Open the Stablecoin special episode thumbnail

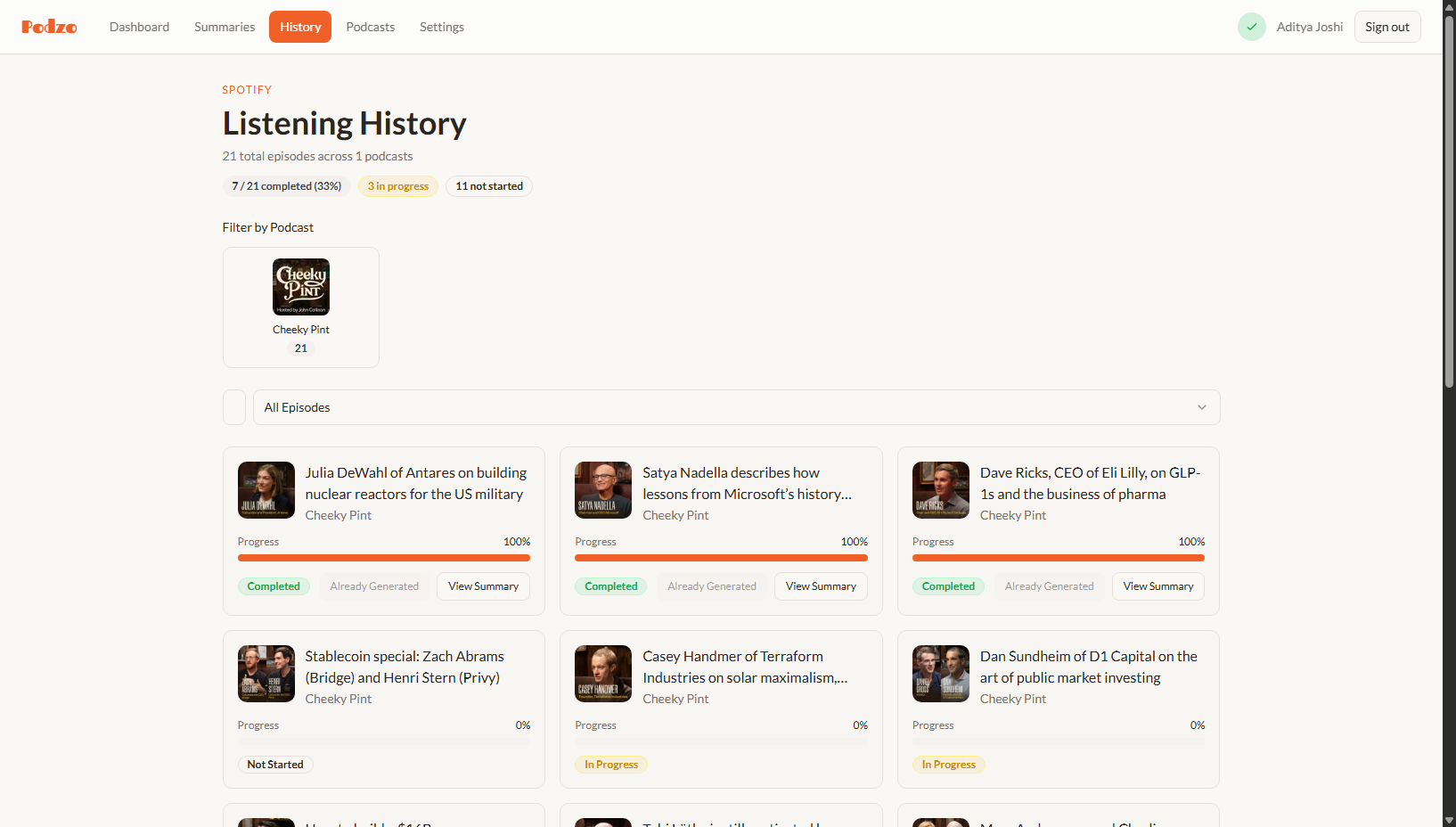(266, 673)
